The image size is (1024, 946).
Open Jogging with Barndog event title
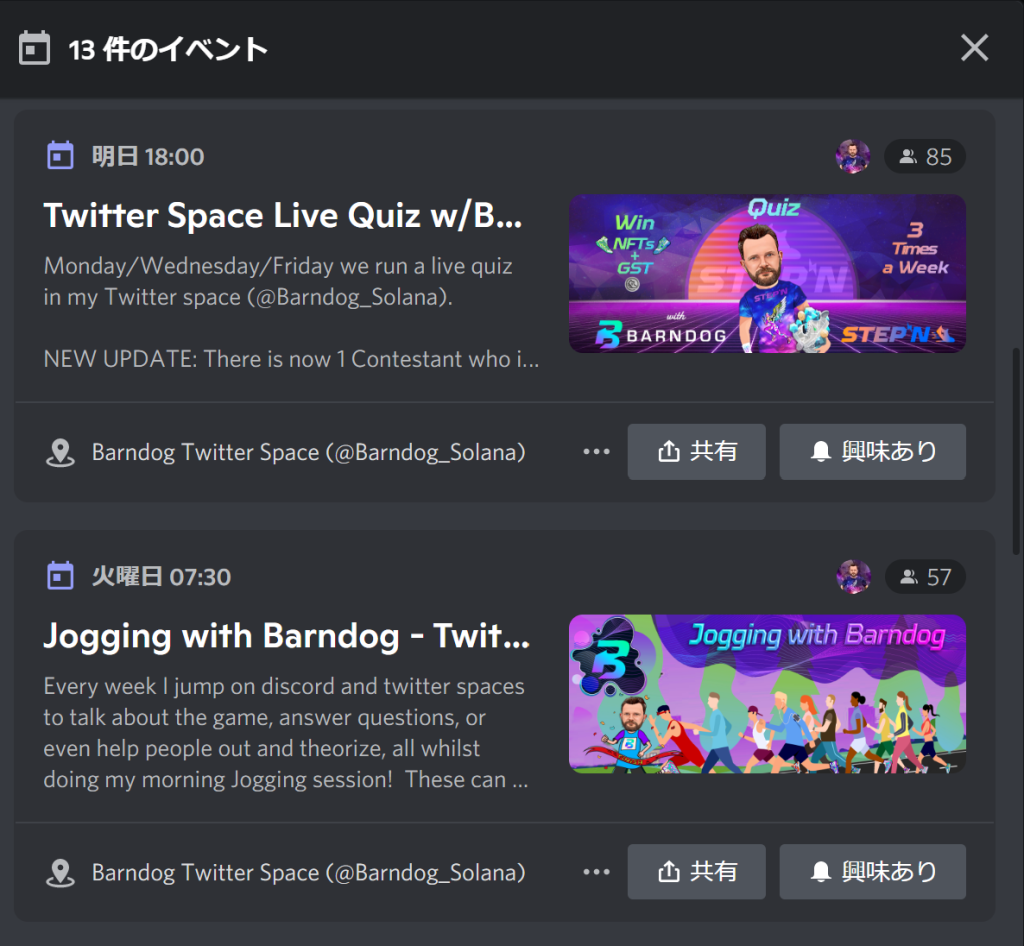(287, 635)
